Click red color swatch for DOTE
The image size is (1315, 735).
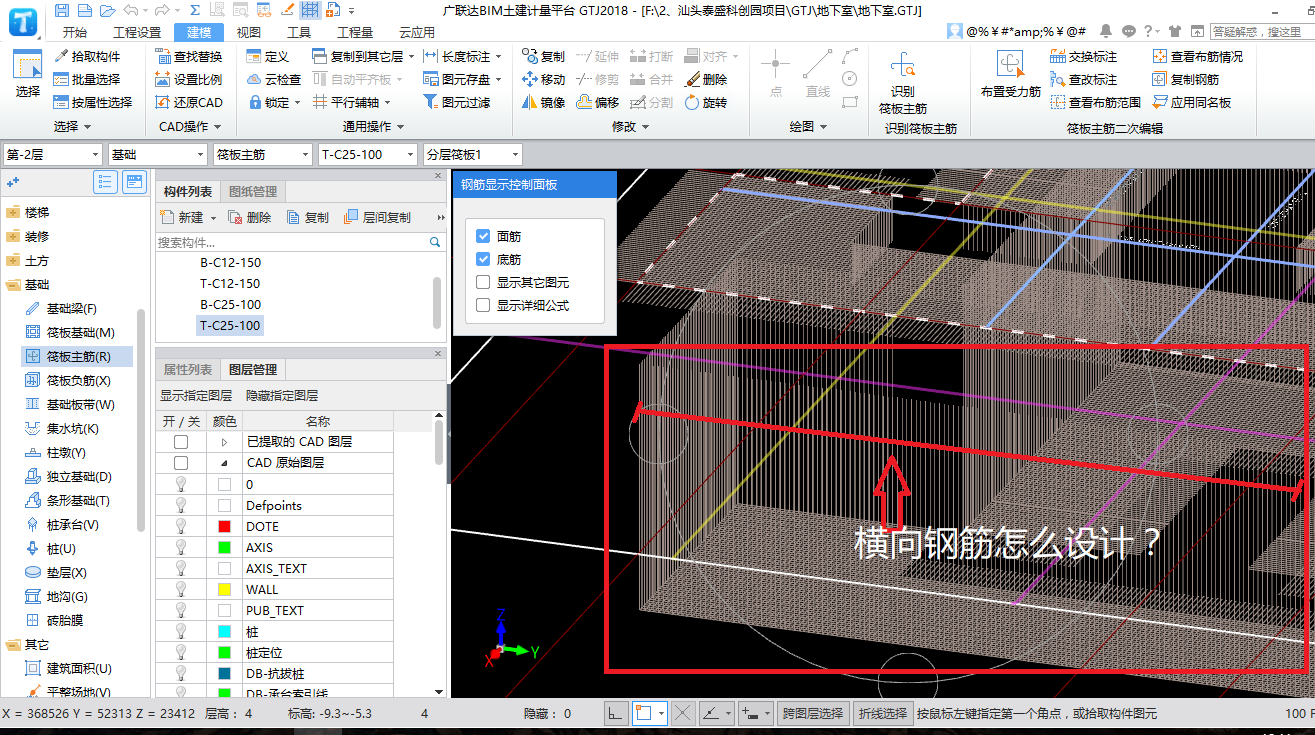click(224, 526)
